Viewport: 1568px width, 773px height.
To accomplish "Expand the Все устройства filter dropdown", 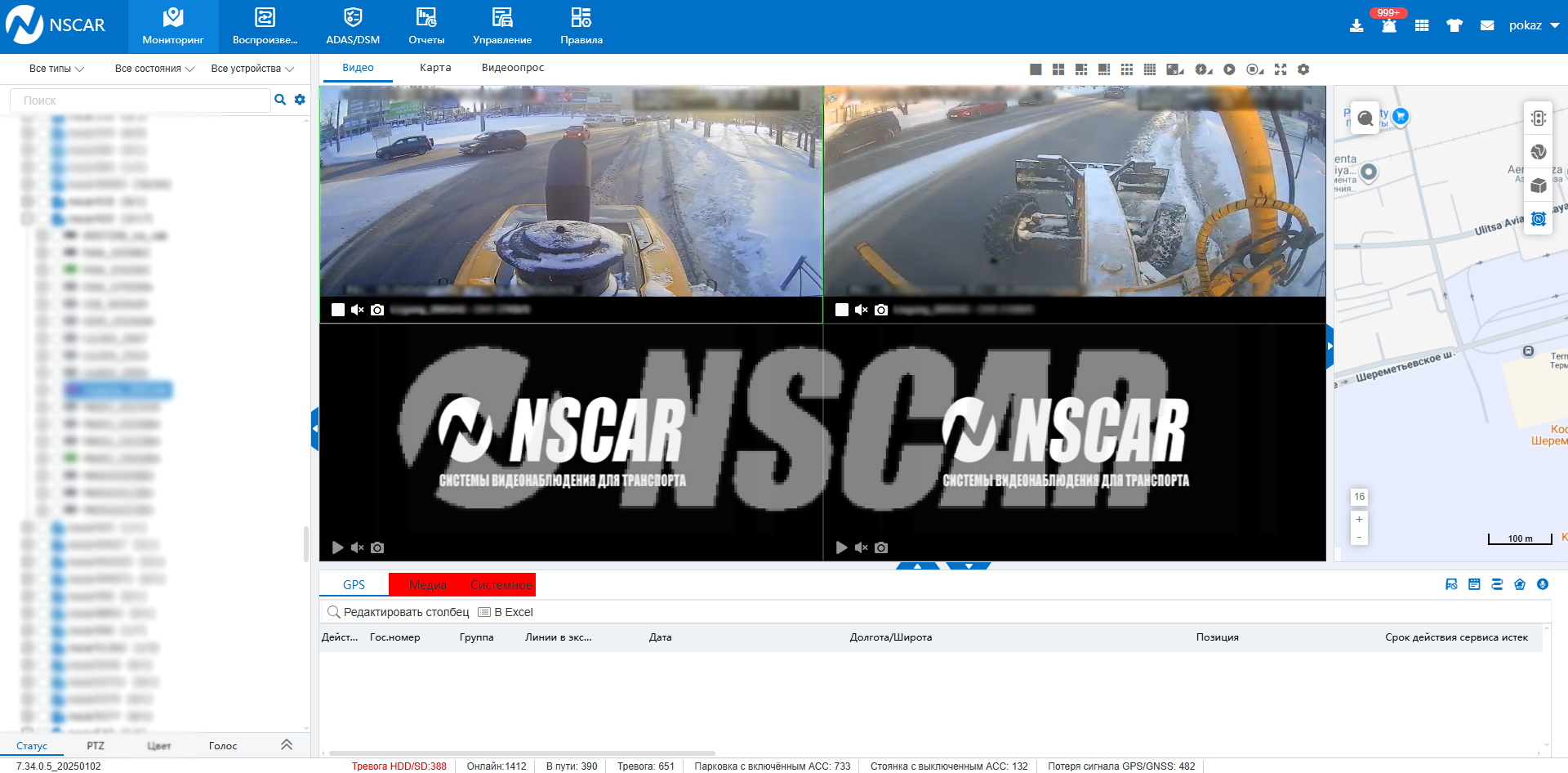I will coord(252,69).
